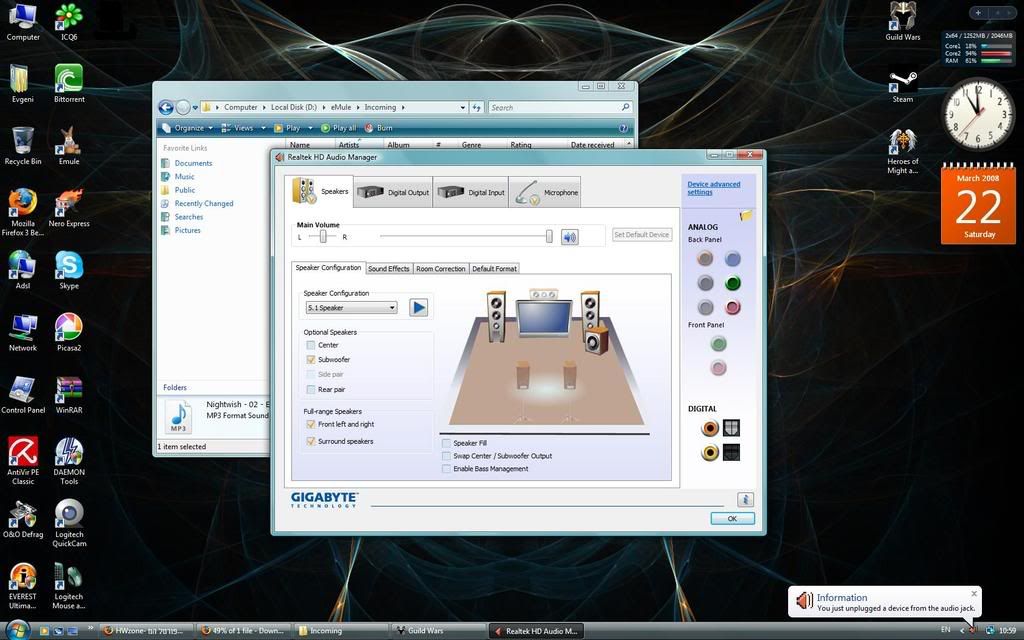This screenshot has width=1024, height=640.
Task: Toggle Front left and right full-range checkbox
Action: click(311, 424)
